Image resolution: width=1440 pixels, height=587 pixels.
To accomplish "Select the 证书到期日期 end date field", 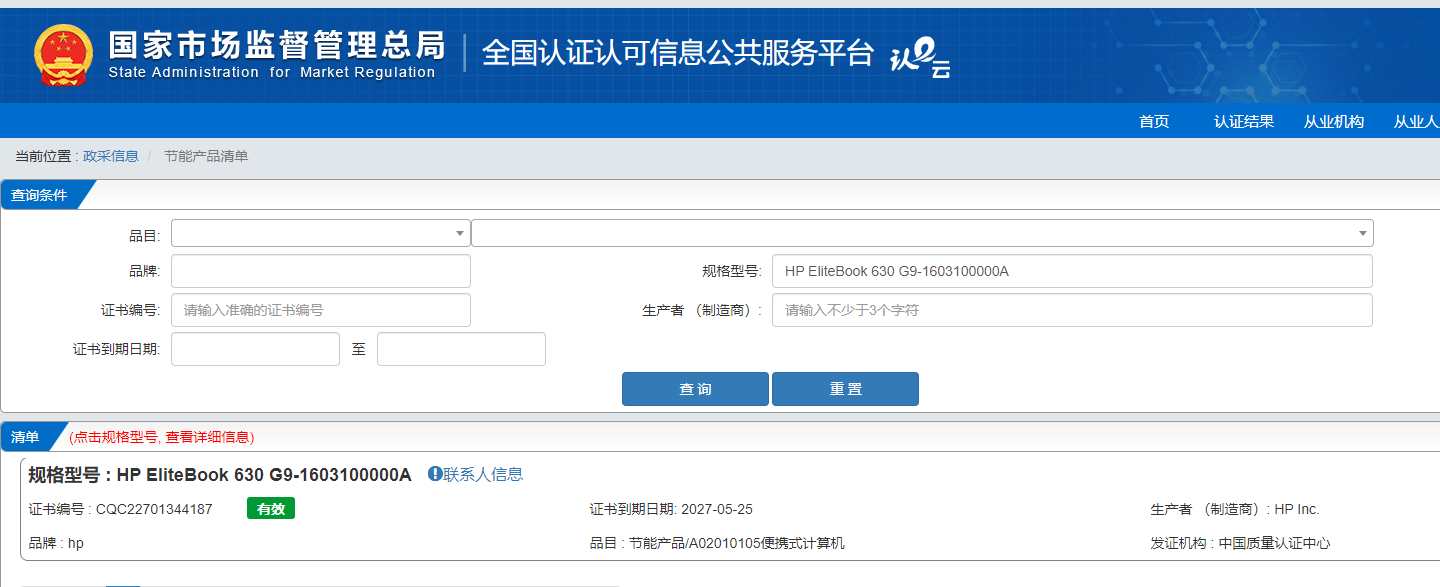I will [x=461, y=349].
